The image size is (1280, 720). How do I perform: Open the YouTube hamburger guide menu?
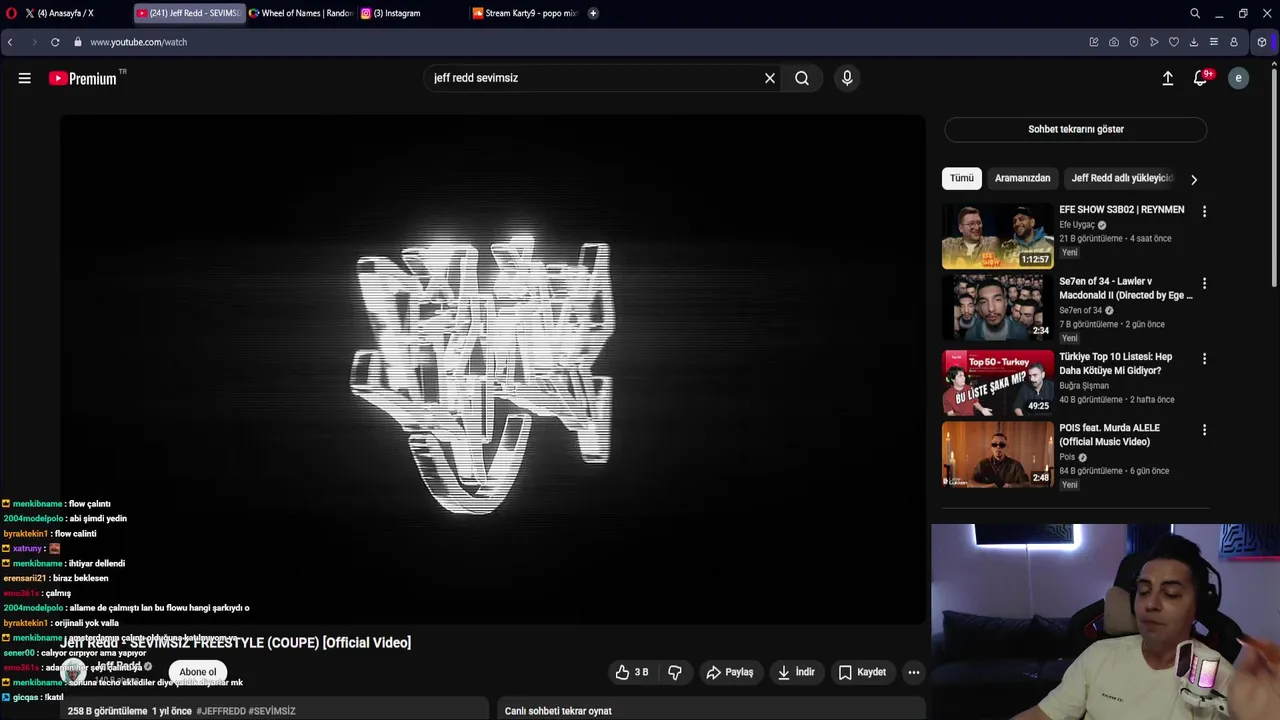24,78
